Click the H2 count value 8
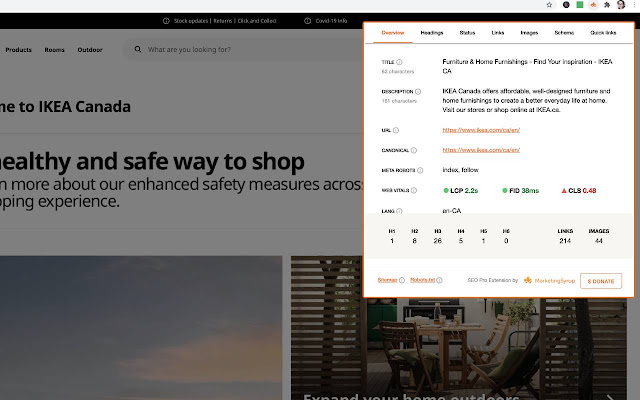Viewport: 640px width, 400px height. [x=414, y=241]
